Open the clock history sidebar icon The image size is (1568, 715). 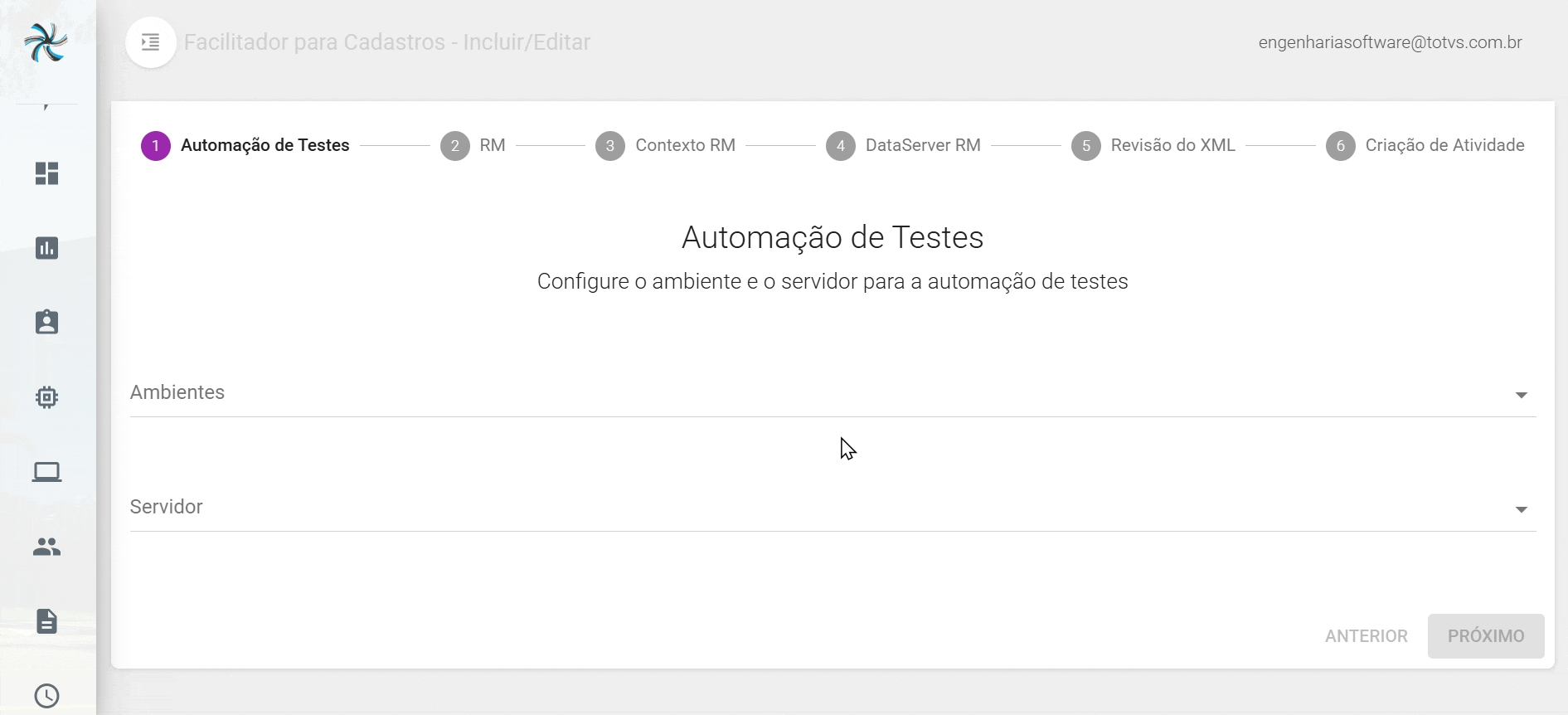pyautogui.click(x=46, y=695)
